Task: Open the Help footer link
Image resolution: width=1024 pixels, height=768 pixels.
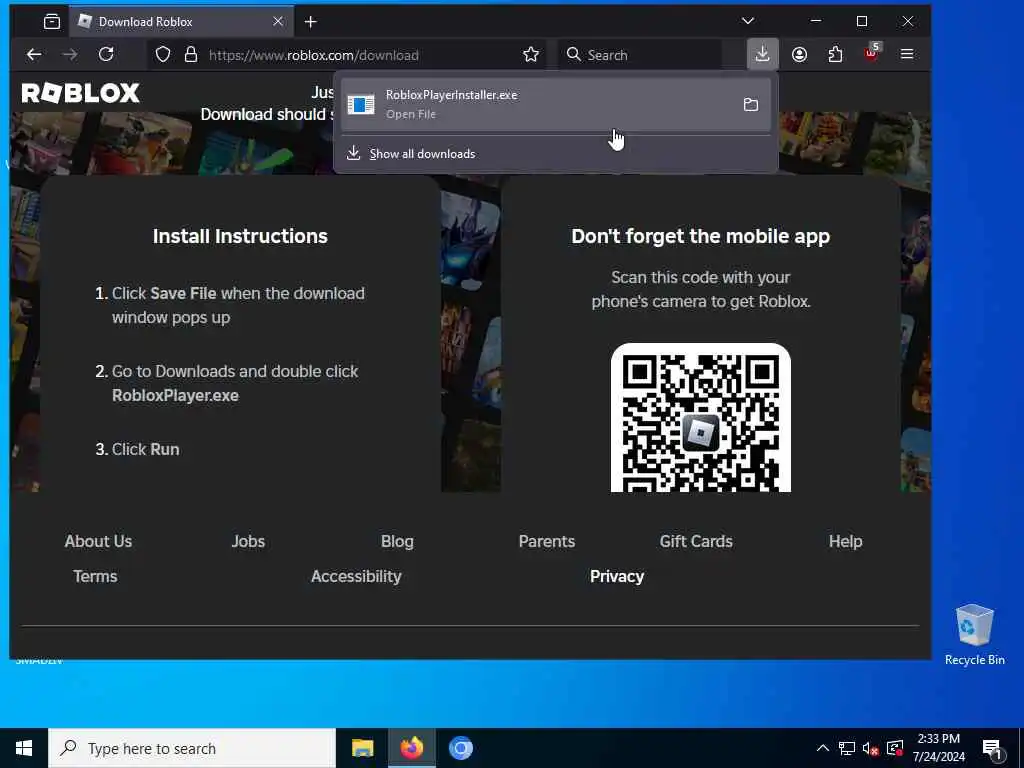Action: tap(846, 541)
